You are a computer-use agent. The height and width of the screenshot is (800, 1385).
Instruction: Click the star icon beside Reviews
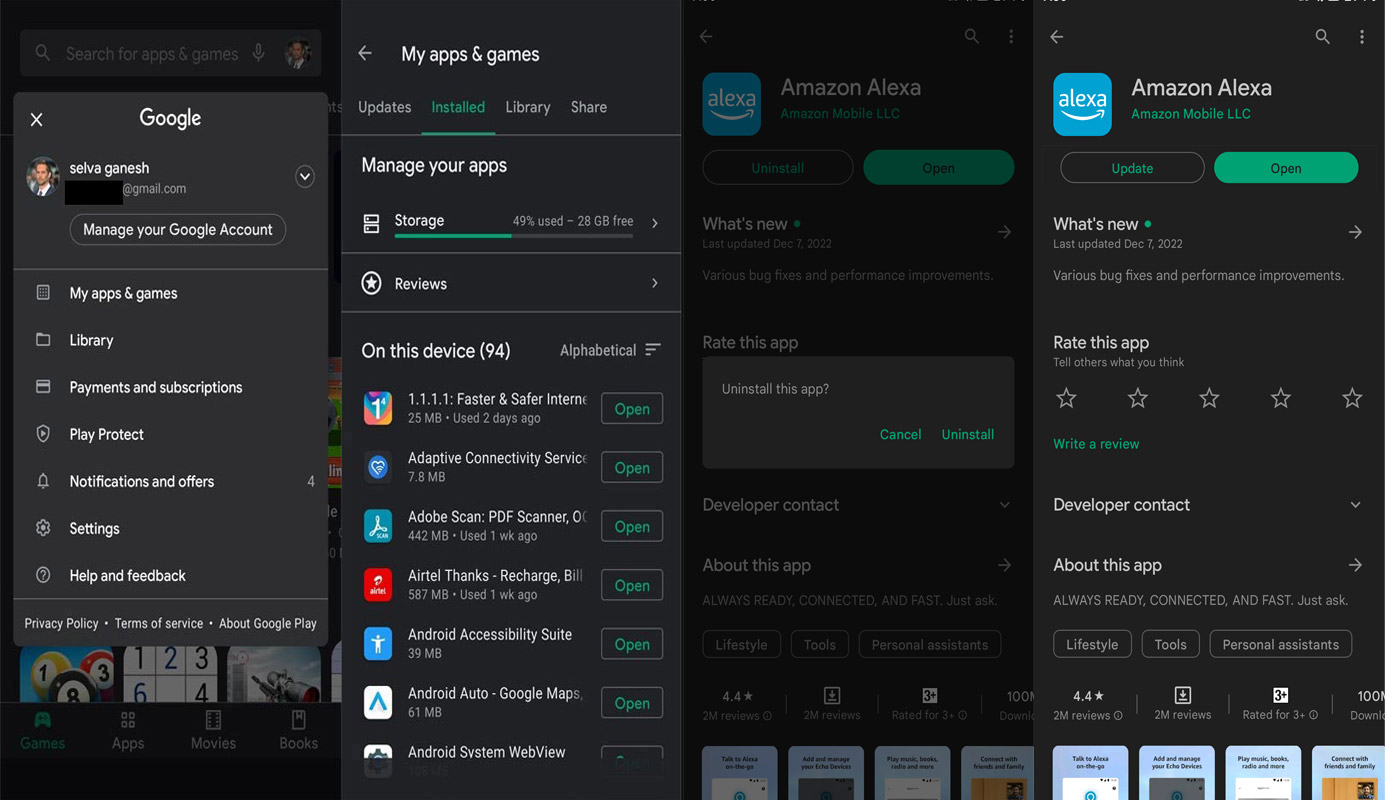pyautogui.click(x=371, y=284)
